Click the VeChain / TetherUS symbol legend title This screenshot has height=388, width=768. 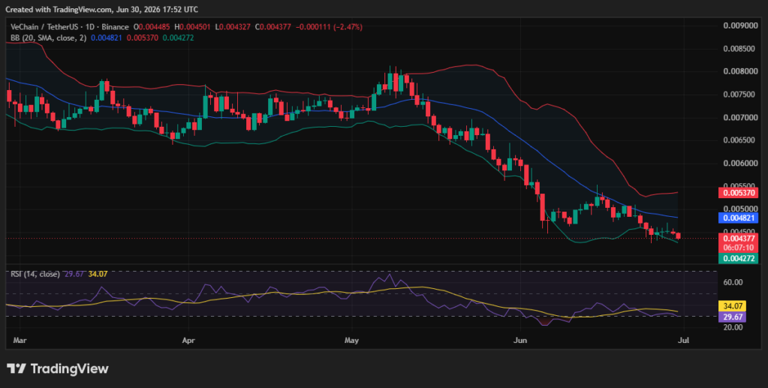[x=70, y=27]
